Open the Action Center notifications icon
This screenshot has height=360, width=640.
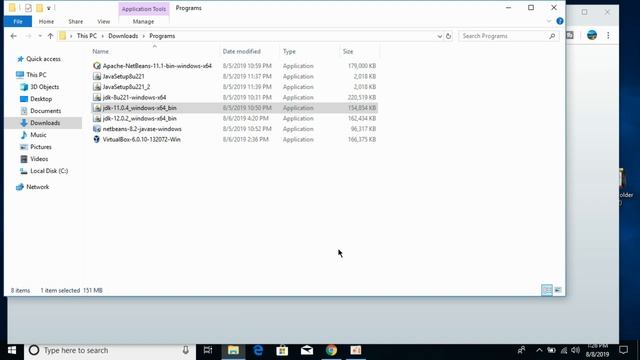point(623,350)
